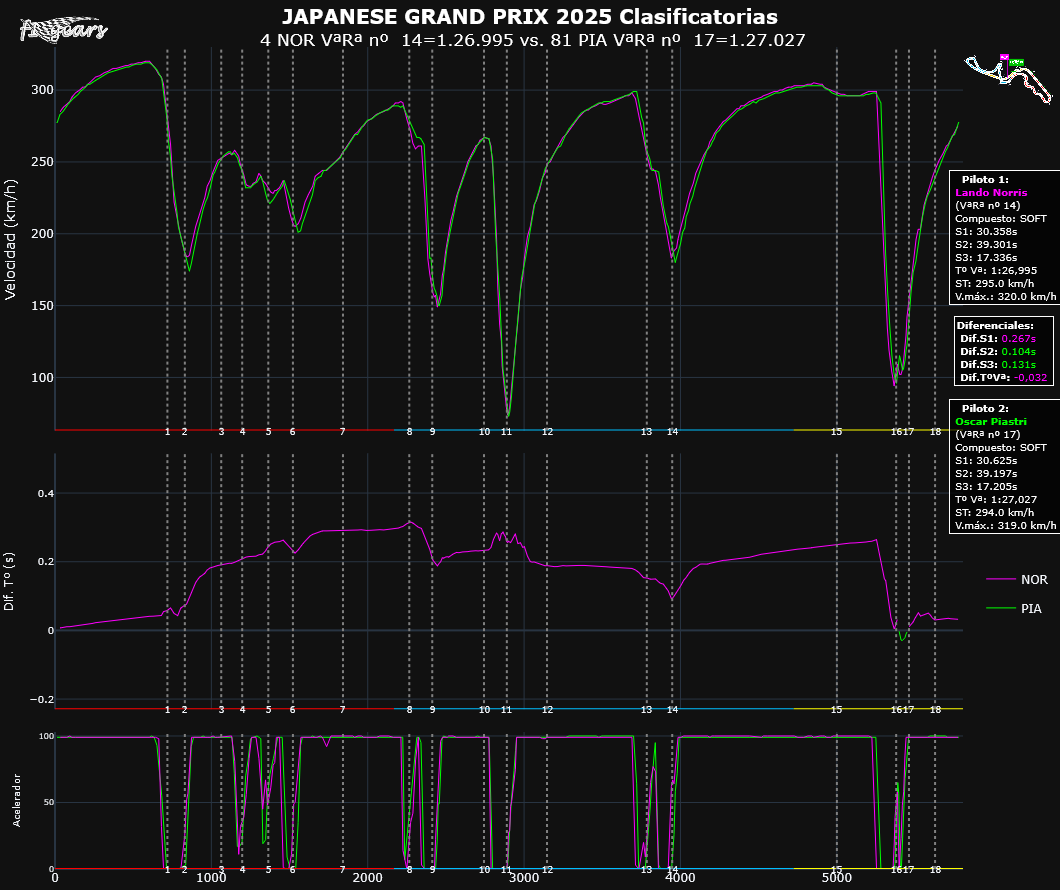Select the S1: 30.358s value
Viewport: 1060px width, 890px height.
[986, 231]
